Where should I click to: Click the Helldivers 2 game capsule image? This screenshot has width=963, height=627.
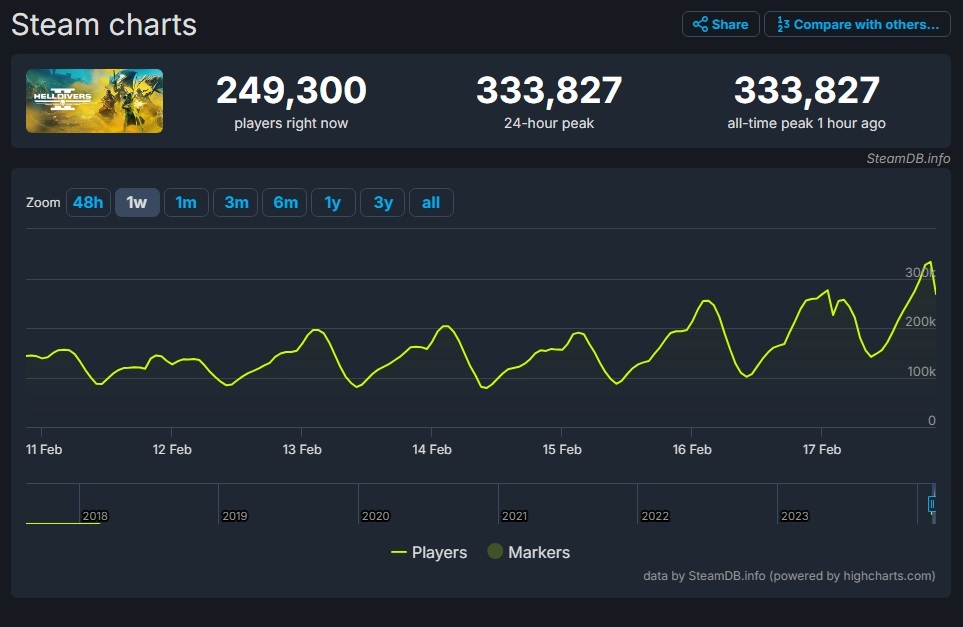tap(94, 100)
